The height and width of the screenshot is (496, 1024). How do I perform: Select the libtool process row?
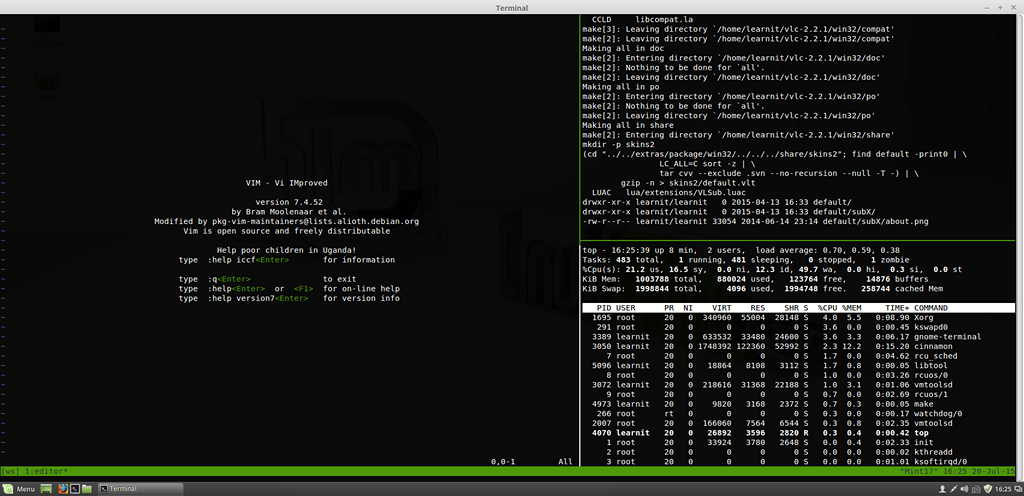[798, 365]
